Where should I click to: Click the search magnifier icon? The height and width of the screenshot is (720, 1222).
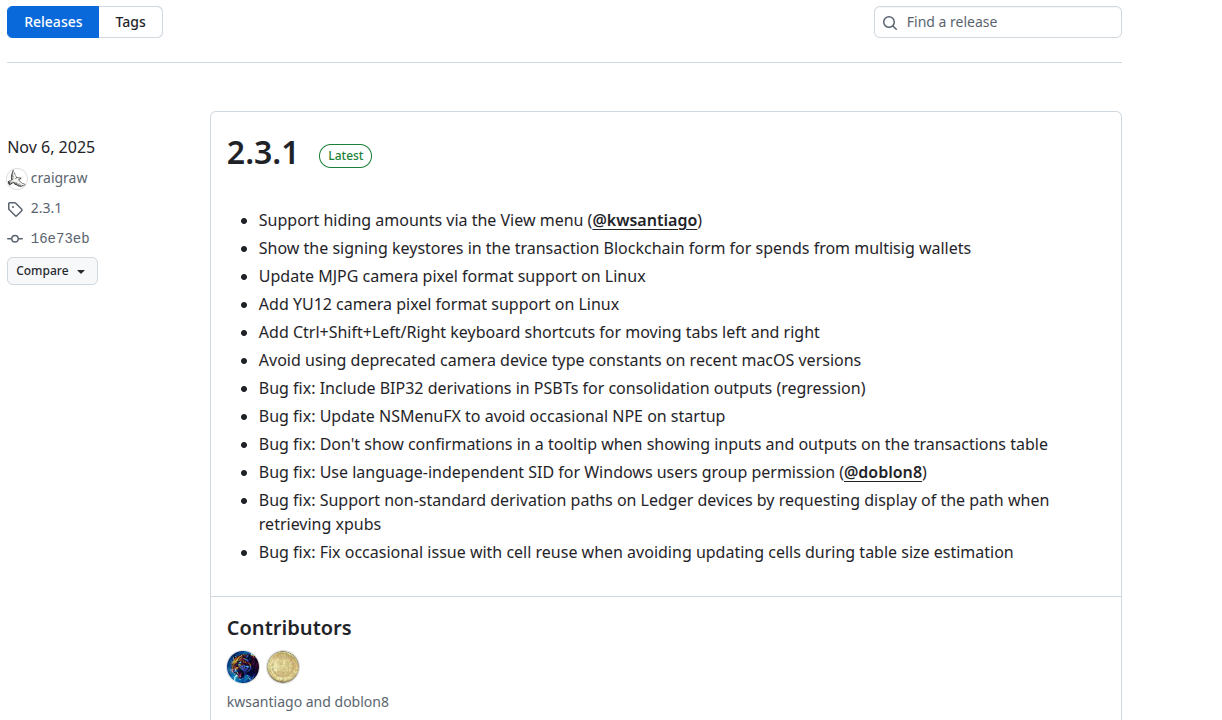[x=890, y=22]
